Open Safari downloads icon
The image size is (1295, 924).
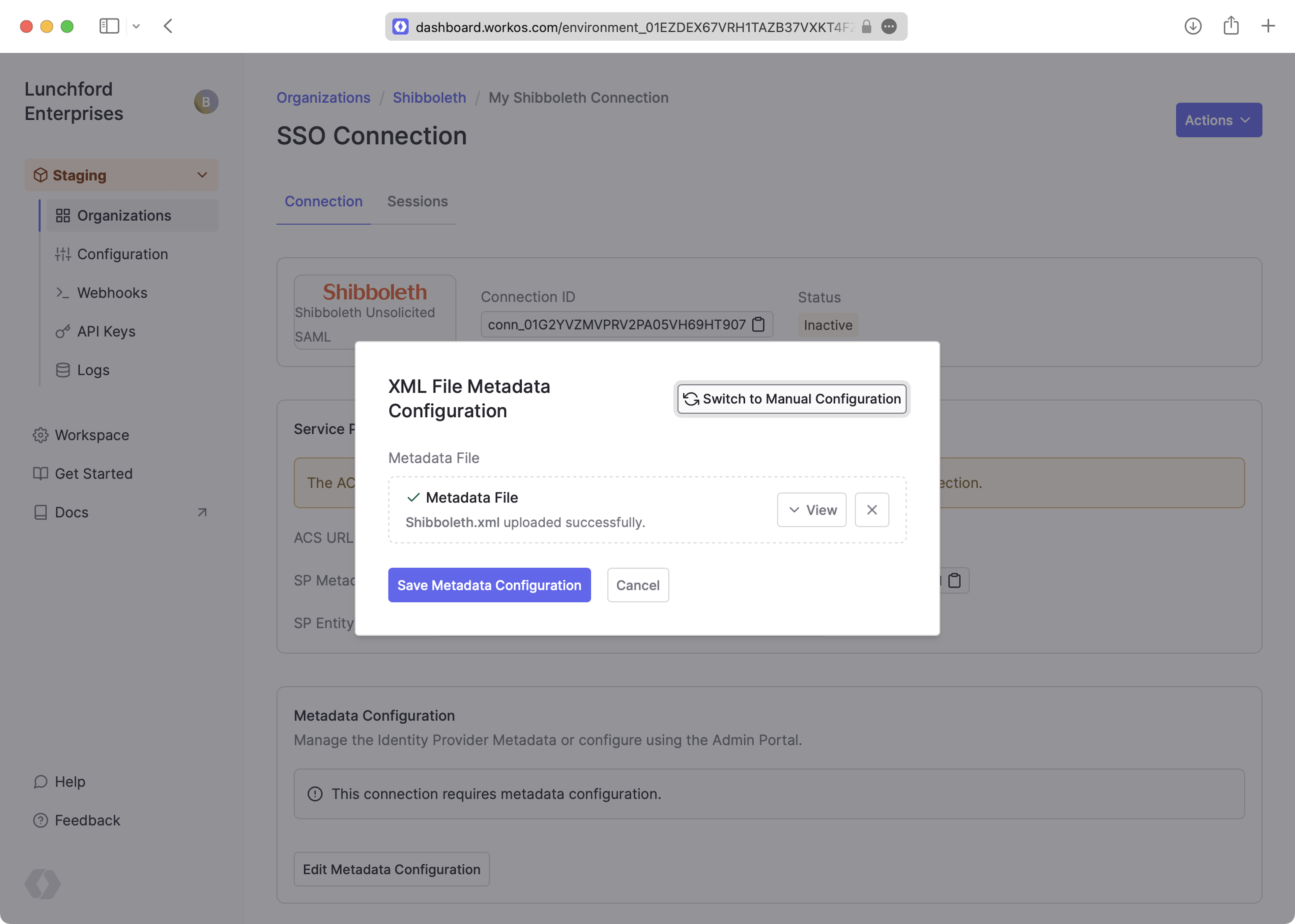click(1192, 26)
